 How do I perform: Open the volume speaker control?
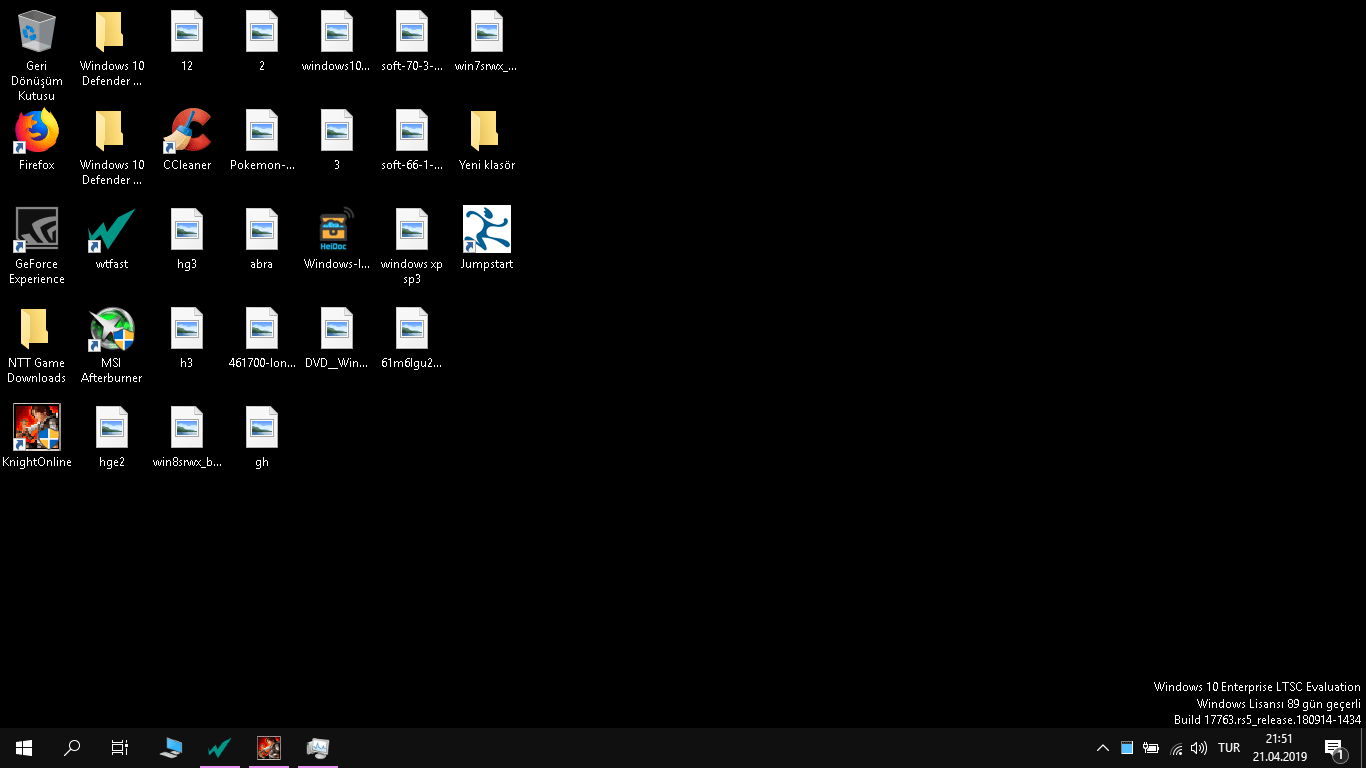[x=1199, y=748]
